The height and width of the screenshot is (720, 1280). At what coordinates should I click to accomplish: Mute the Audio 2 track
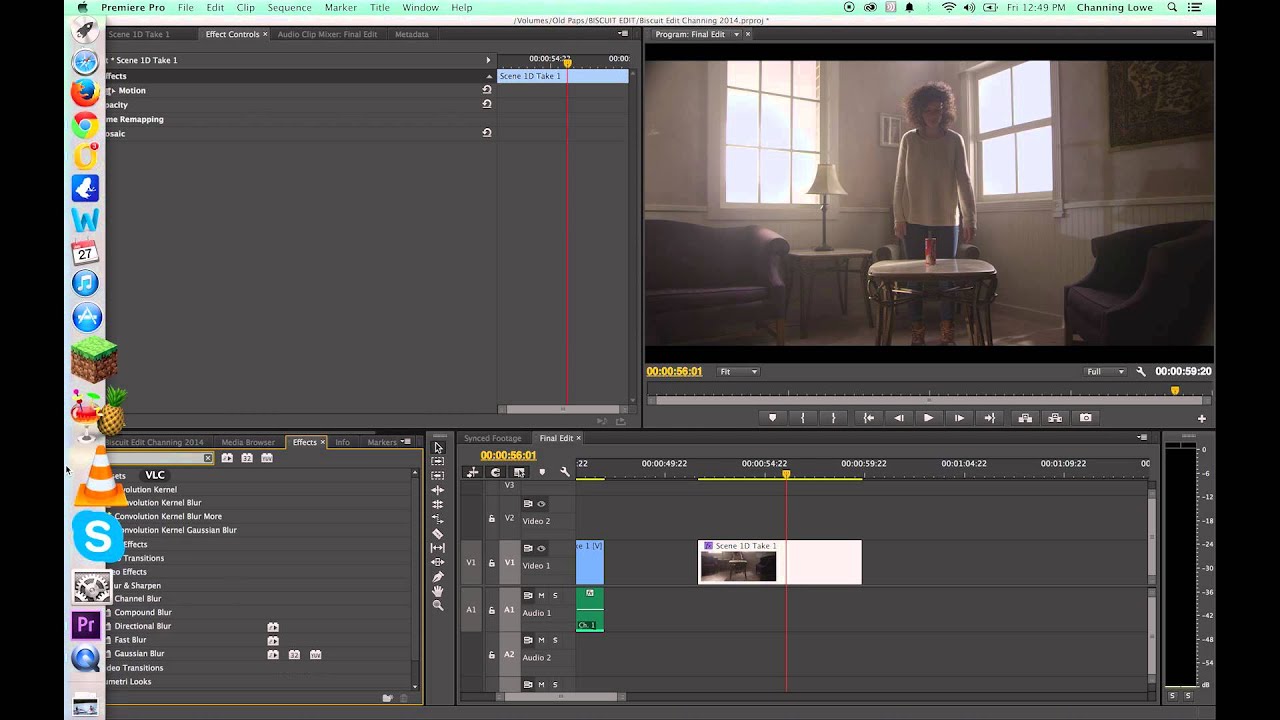pos(541,640)
